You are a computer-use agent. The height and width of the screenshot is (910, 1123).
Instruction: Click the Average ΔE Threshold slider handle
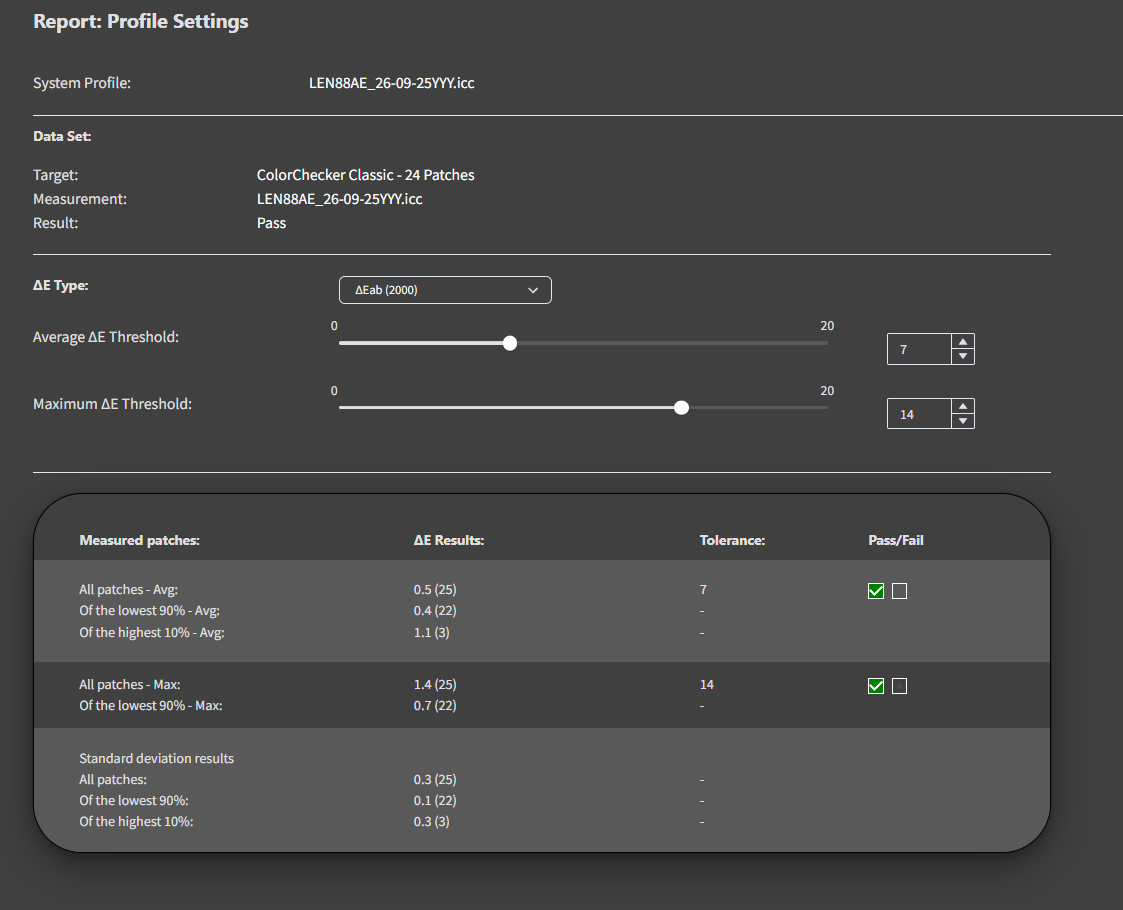pyautogui.click(x=510, y=343)
